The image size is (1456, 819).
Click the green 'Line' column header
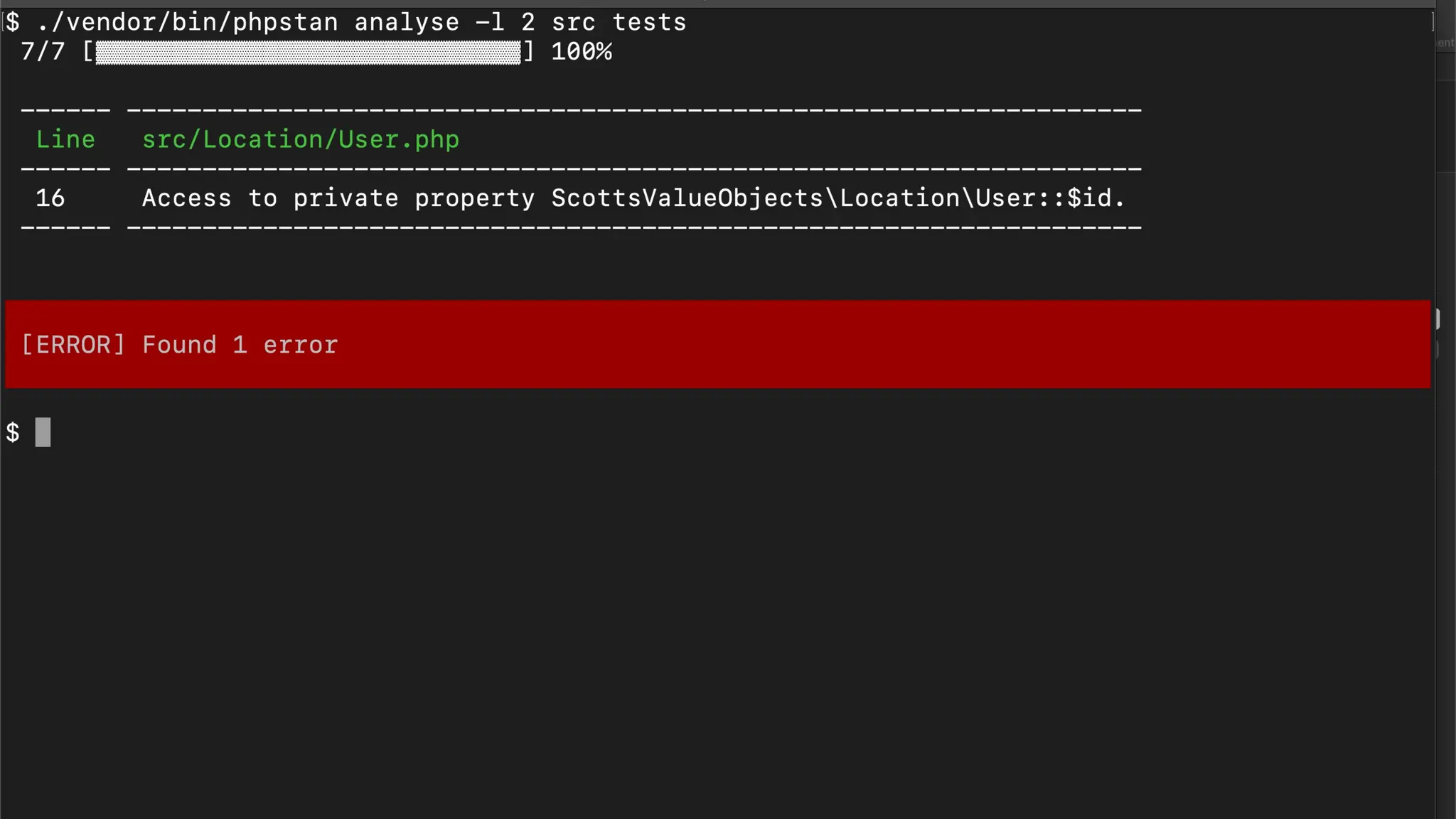tap(65, 139)
